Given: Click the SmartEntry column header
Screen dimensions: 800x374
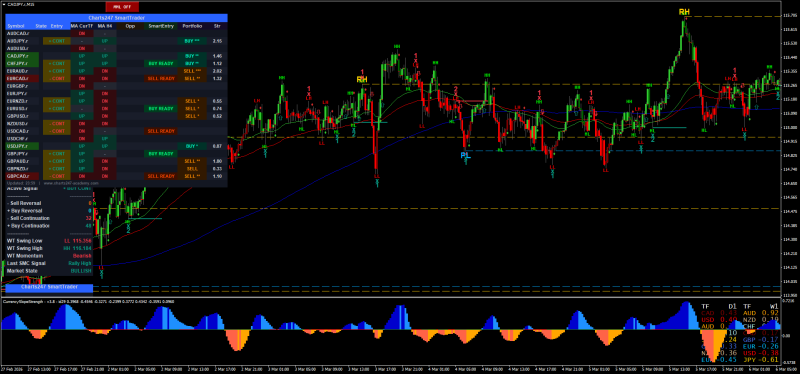Looking at the screenshot, I should (161, 26).
